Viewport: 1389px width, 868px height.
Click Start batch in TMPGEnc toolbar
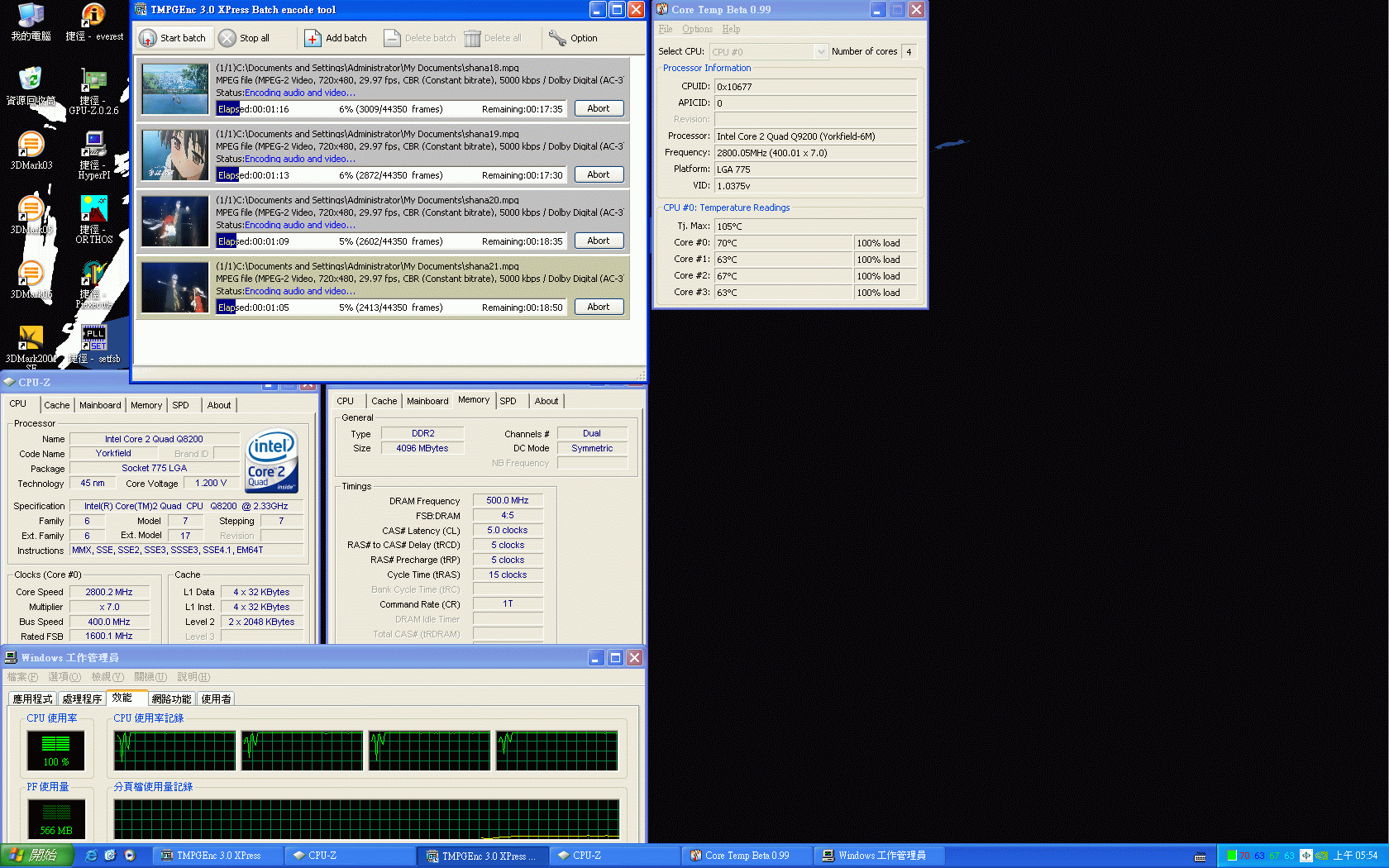point(173,38)
